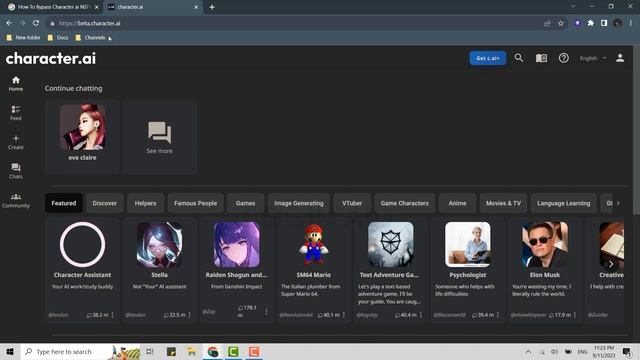This screenshot has width=640, height=360.
Task: Show more category tabs with right arrow
Action: 618,203
